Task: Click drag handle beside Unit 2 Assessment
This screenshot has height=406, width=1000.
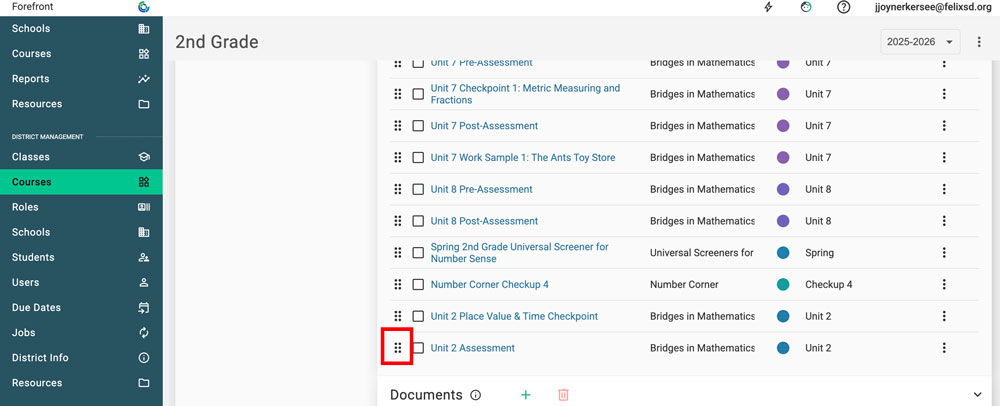Action: click(397, 348)
